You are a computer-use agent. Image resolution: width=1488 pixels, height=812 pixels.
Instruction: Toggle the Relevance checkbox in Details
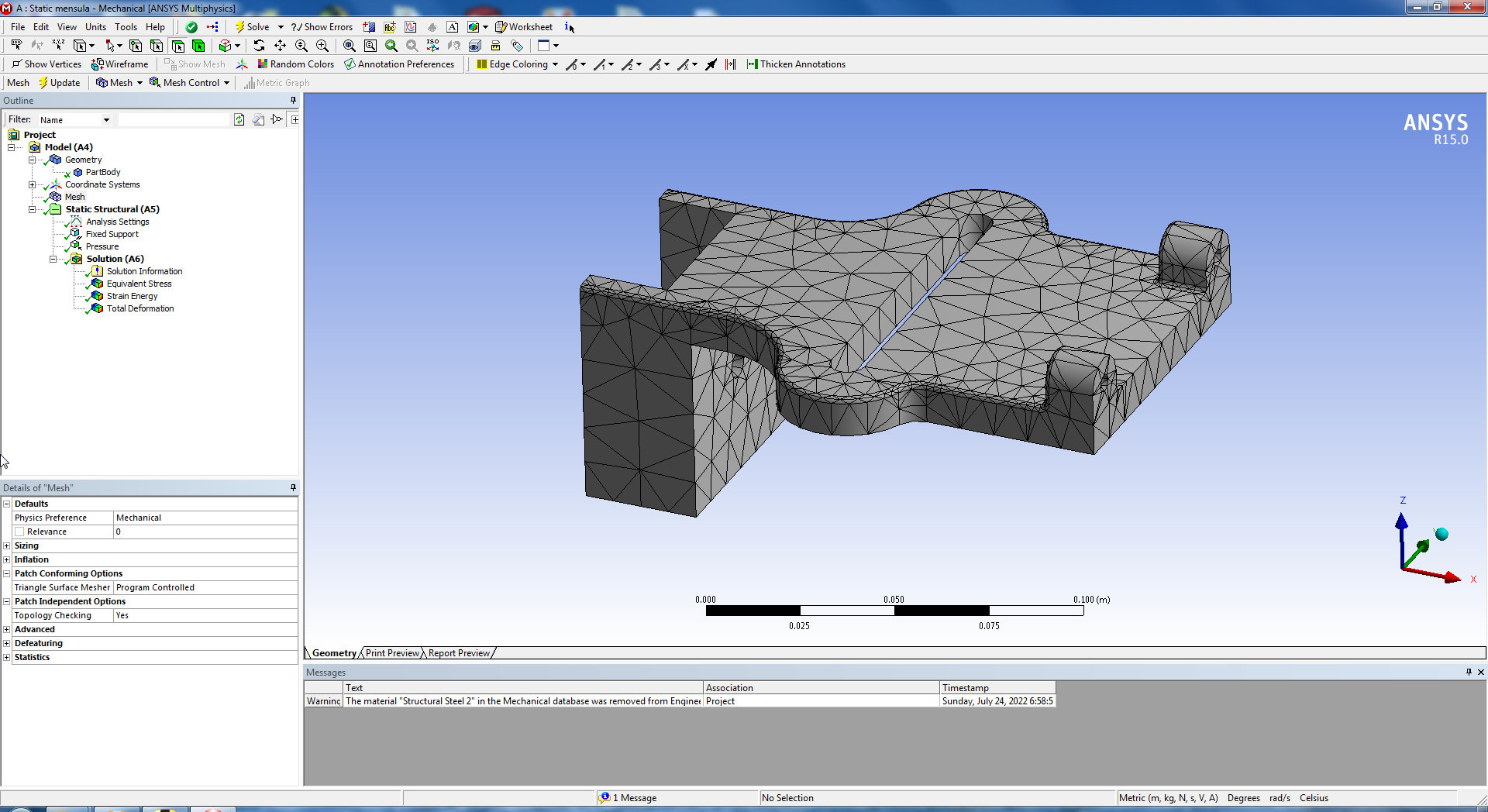19,532
